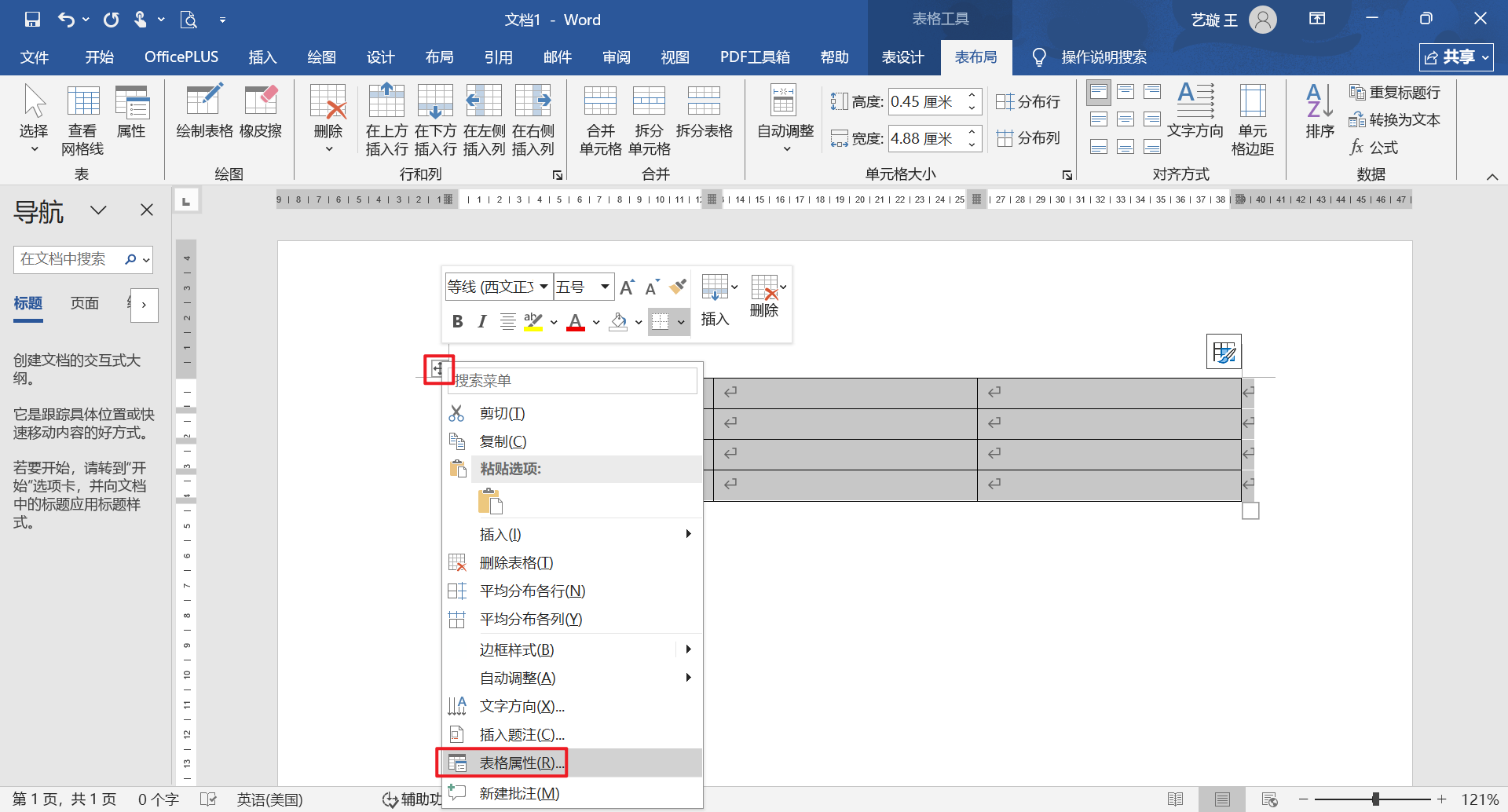This screenshot has height=812, width=1508.
Task: Split cells using the ribbon button
Action: (x=649, y=120)
